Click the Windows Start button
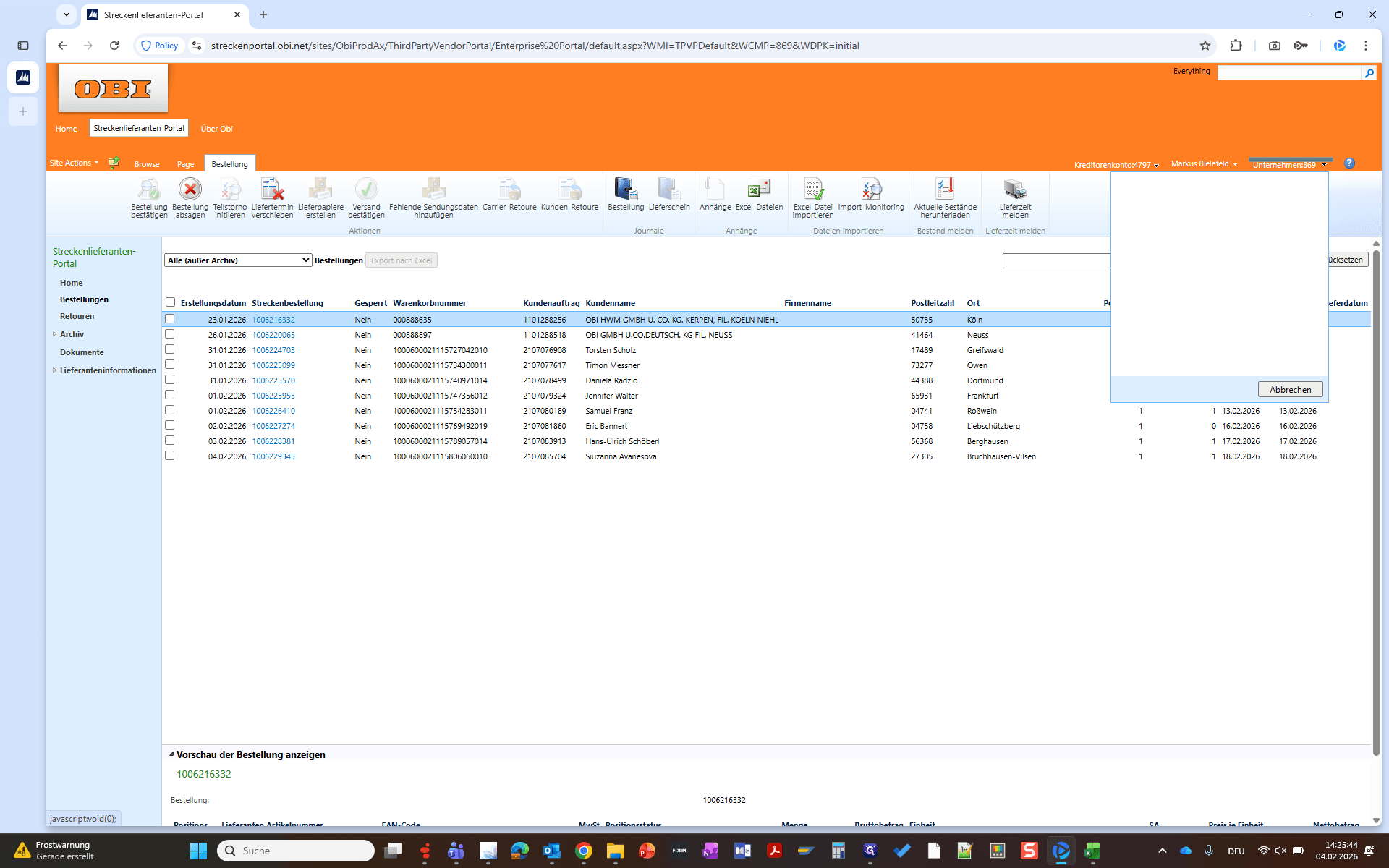1389x868 pixels. coord(198,851)
